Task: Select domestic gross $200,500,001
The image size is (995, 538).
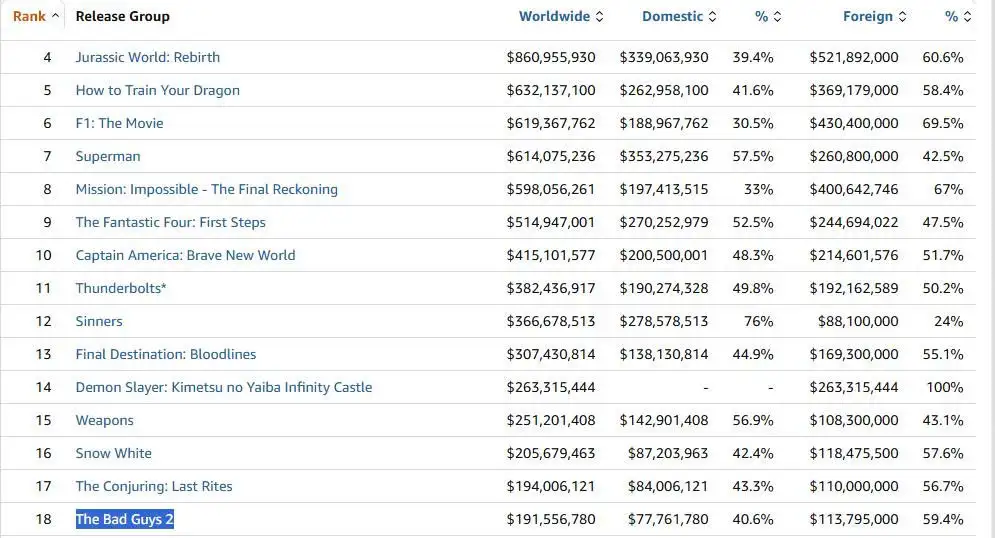Action: pyautogui.click(x=664, y=255)
